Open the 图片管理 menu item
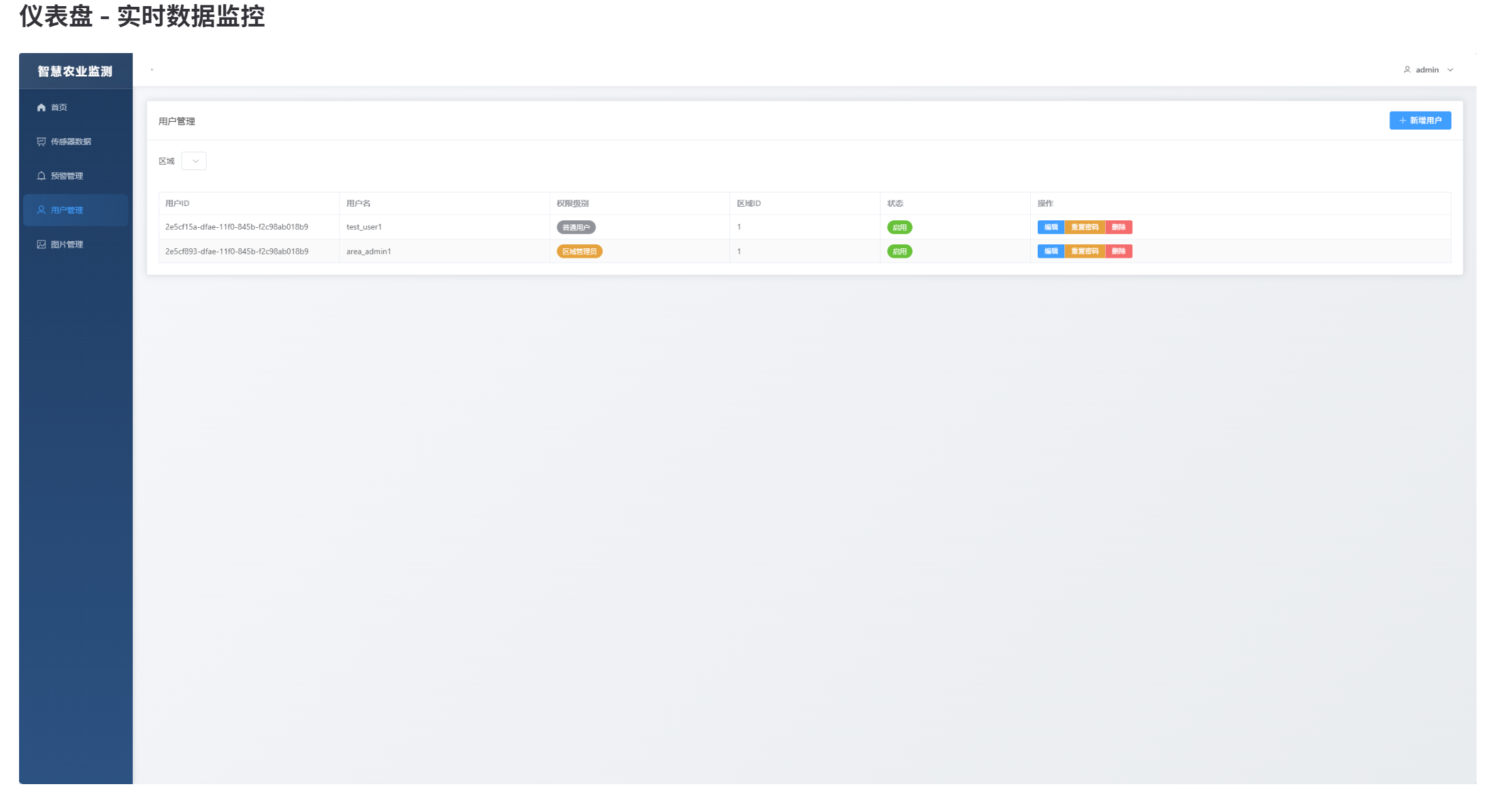1512x793 pixels. click(67, 244)
